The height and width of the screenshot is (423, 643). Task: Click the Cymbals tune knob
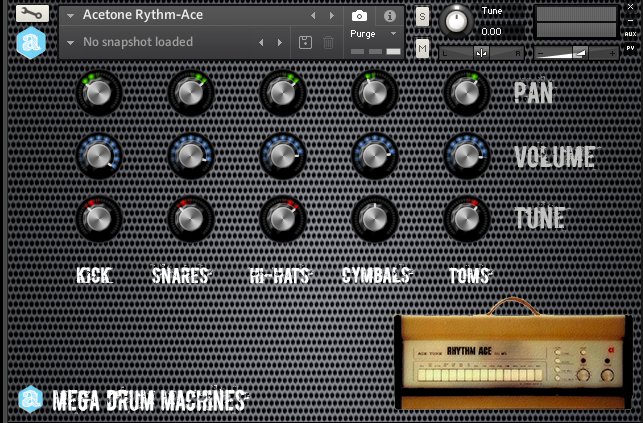374,219
